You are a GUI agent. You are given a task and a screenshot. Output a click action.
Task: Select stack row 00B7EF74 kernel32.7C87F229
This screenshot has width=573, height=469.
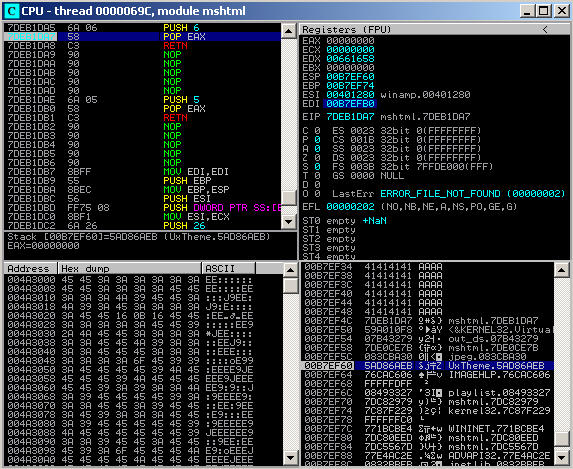427,411
